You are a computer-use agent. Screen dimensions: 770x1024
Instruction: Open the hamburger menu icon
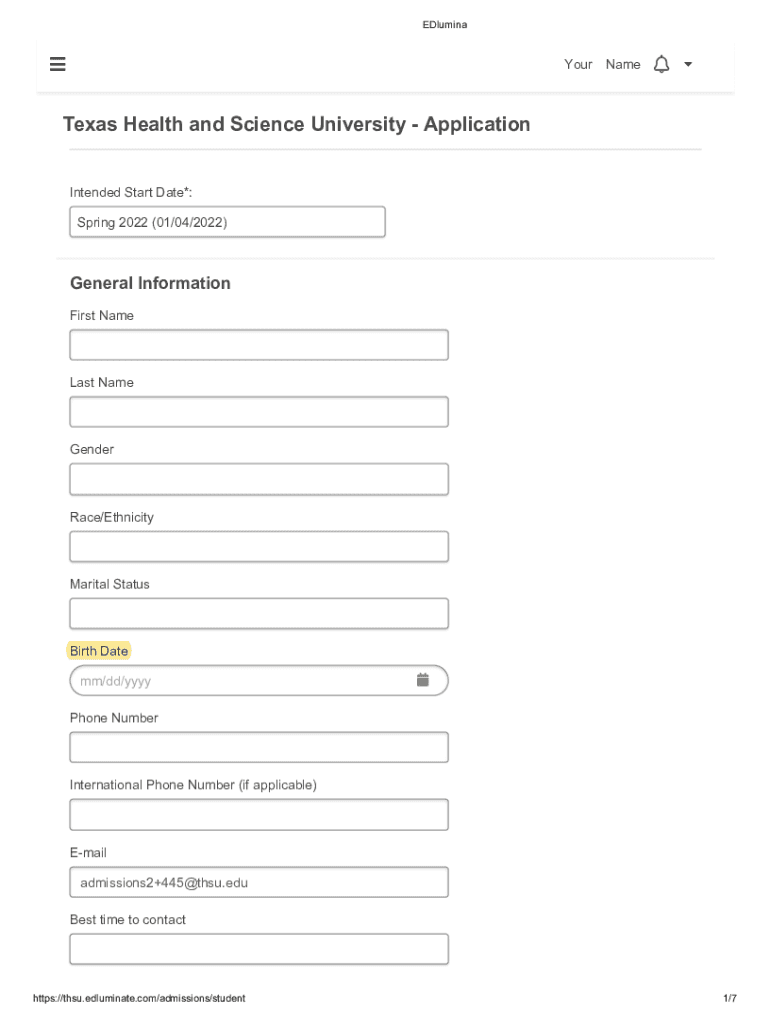pyautogui.click(x=57, y=64)
